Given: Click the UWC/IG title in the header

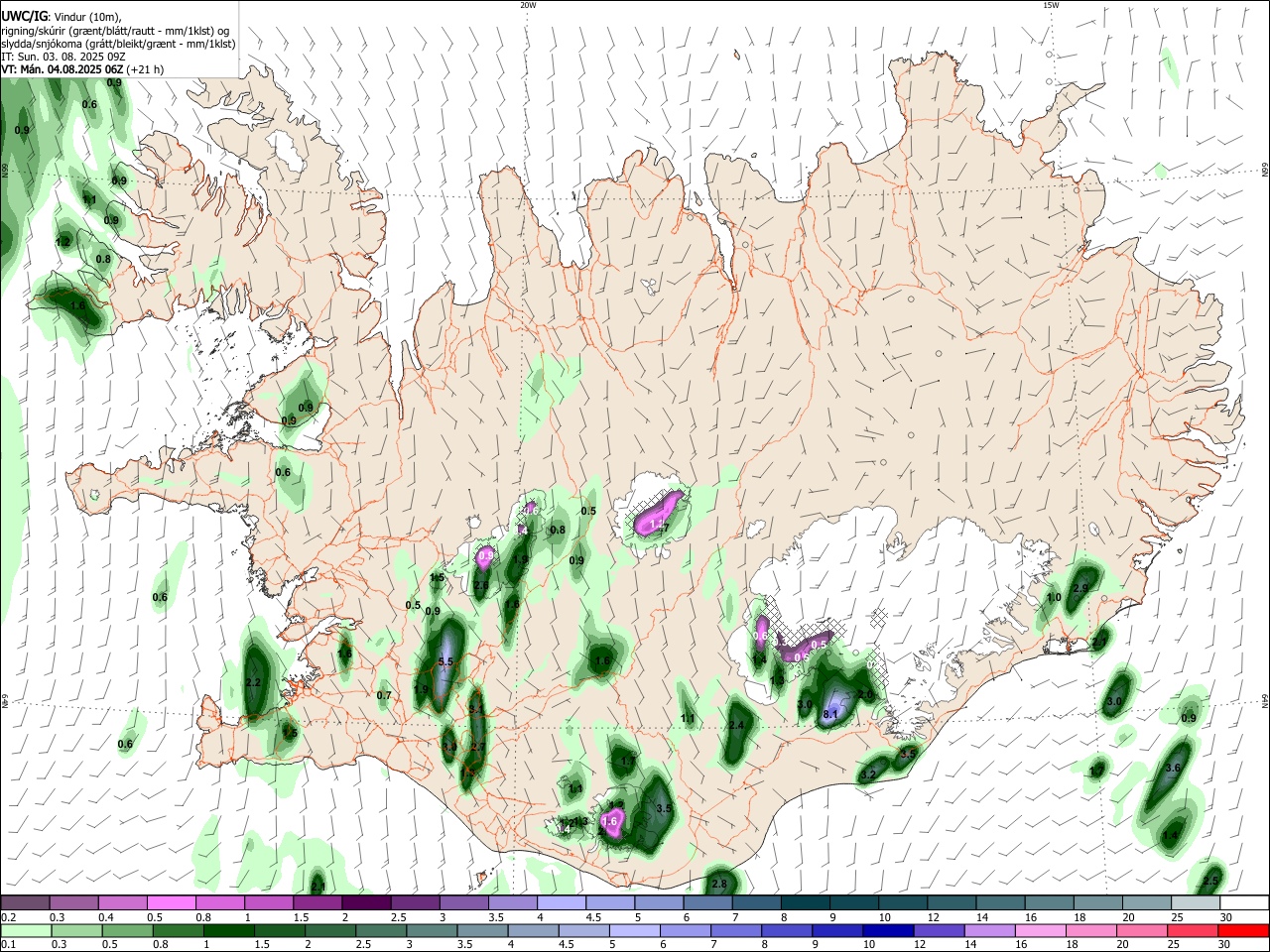Looking at the screenshot, I should tap(24, 17).
